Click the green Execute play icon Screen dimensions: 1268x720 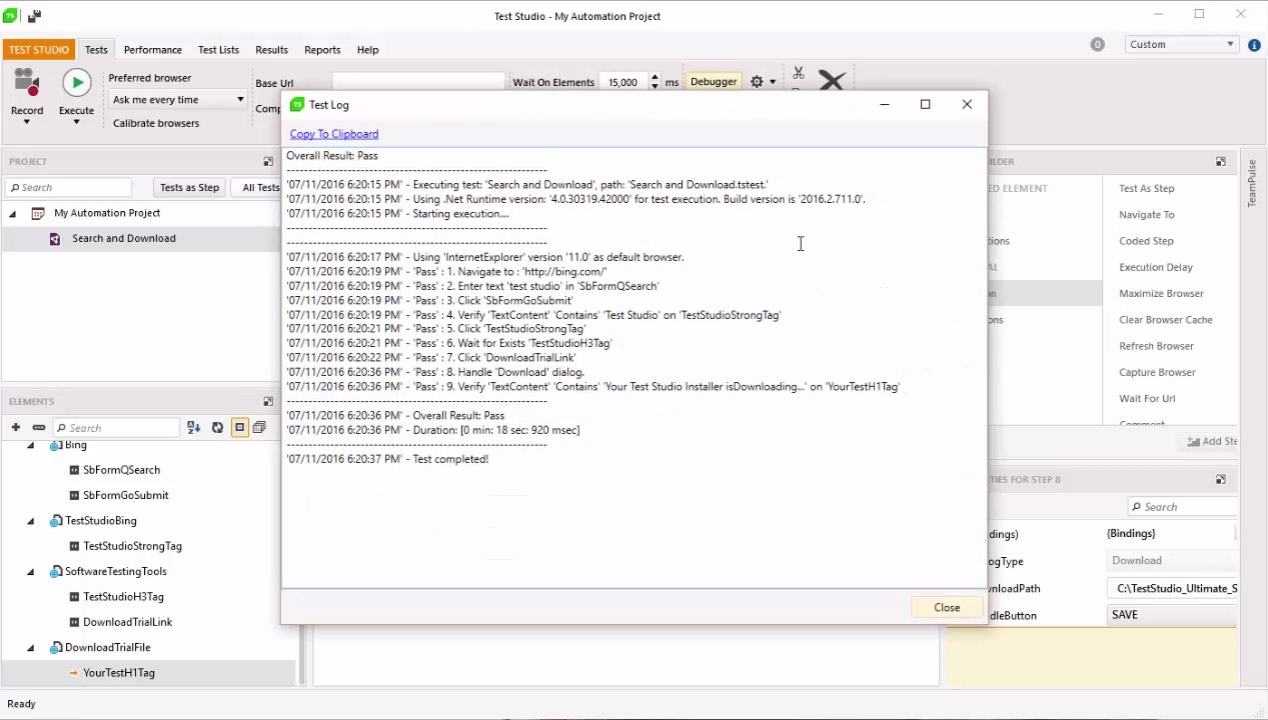(76, 83)
